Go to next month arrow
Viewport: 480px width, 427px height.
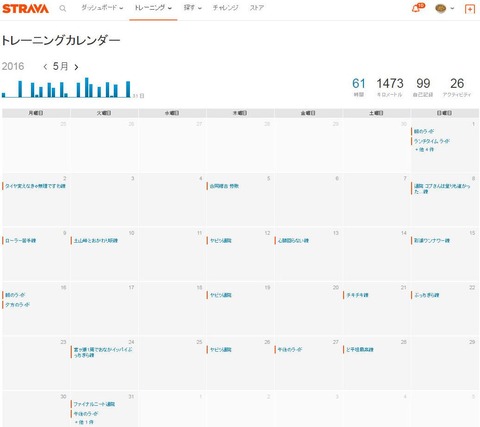click(76, 67)
